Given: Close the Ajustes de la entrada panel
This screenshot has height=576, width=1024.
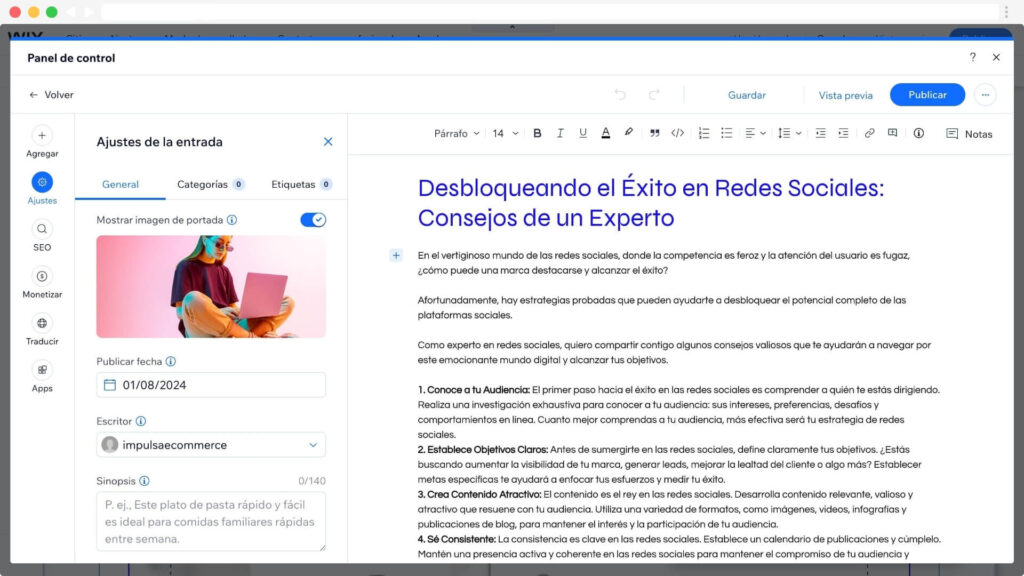Looking at the screenshot, I should coord(328,142).
